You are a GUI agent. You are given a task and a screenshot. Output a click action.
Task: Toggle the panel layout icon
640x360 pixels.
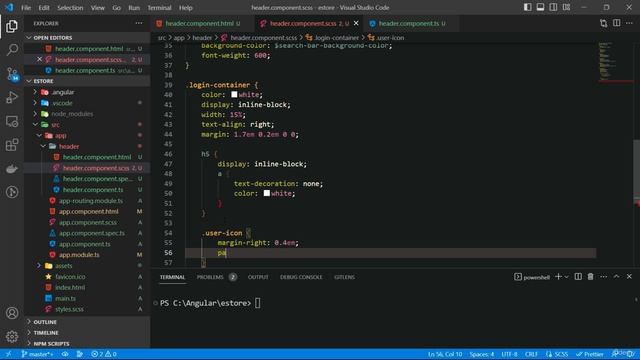(540, 7)
